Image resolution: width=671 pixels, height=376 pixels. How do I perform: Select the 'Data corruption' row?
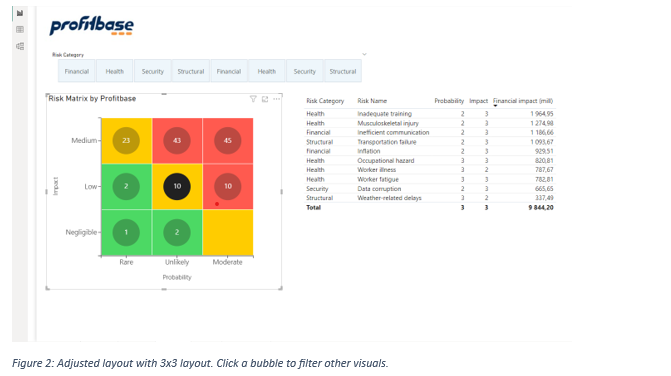[x=430, y=189]
